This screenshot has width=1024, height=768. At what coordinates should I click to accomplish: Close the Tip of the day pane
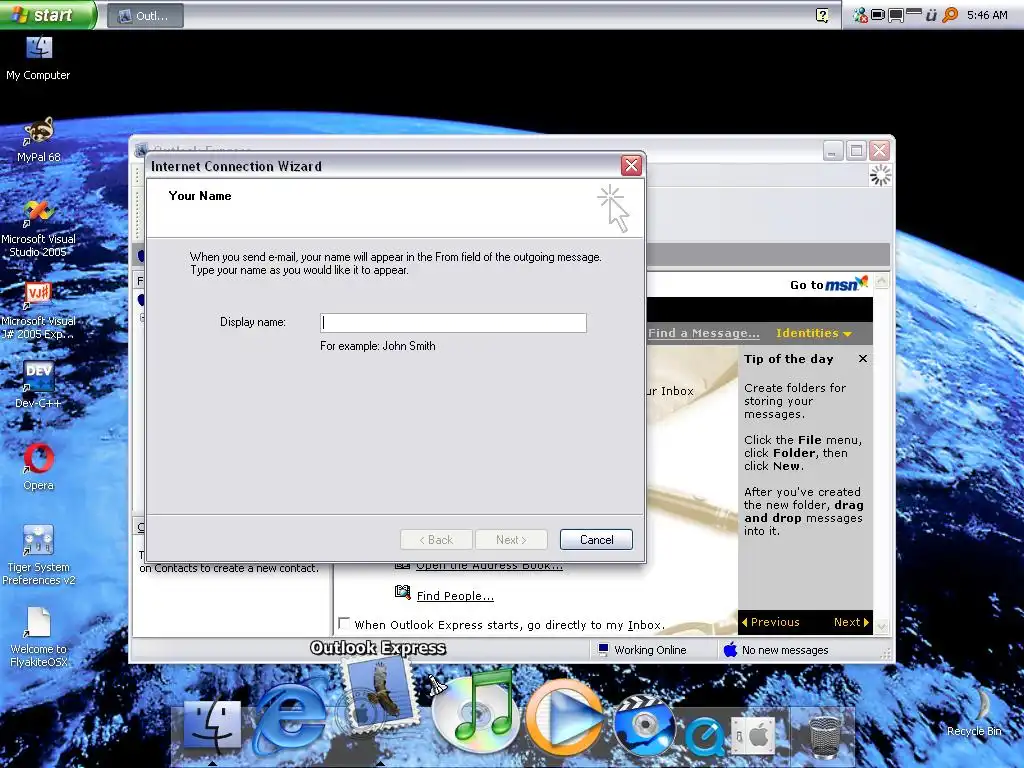(863, 359)
